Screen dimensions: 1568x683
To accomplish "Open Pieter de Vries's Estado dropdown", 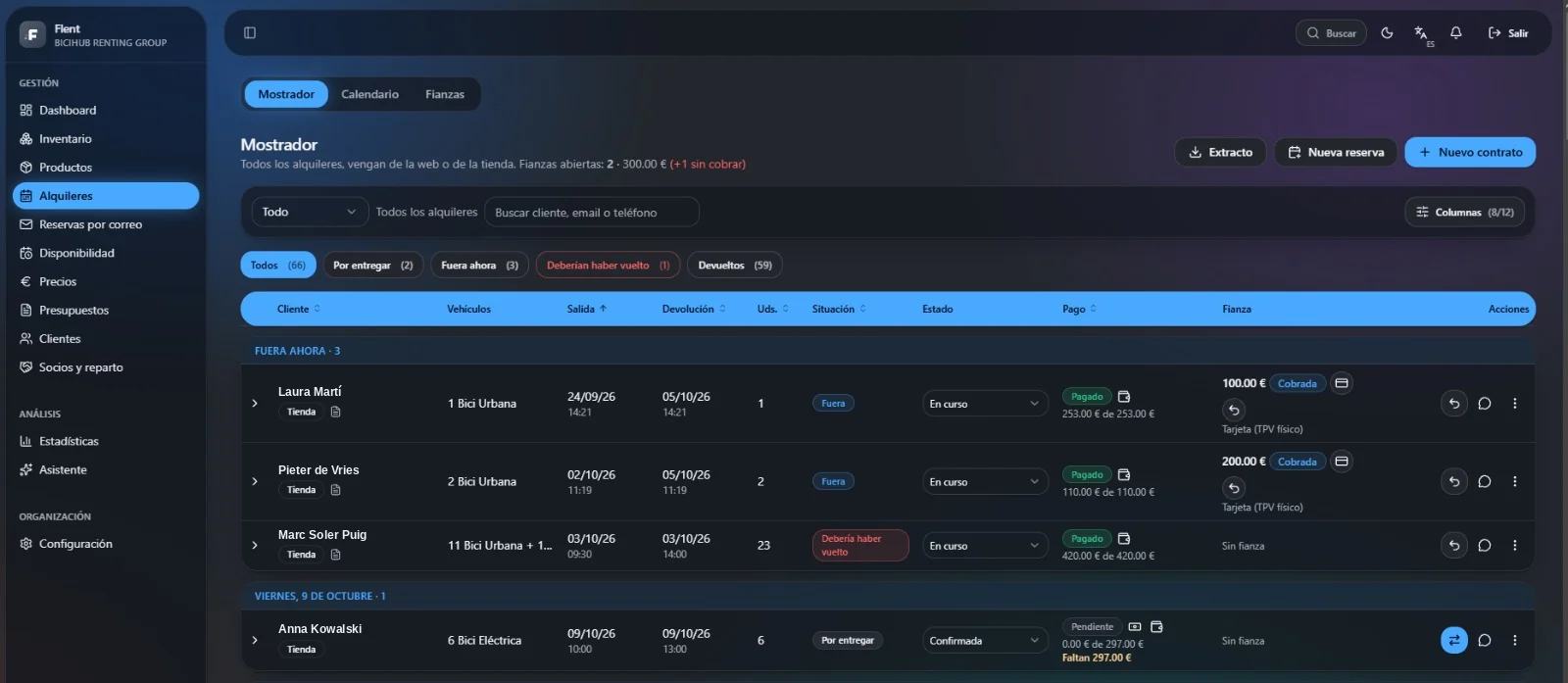I will click(984, 482).
